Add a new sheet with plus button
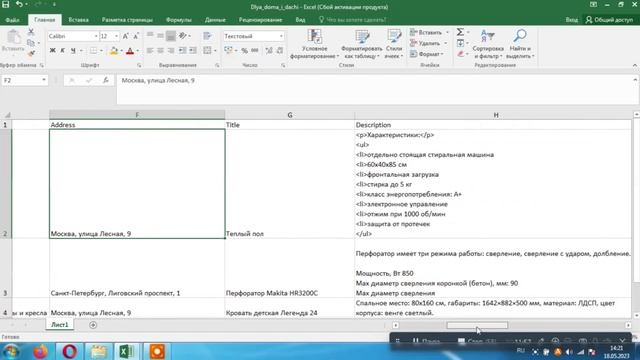 click(x=93, y=325)
